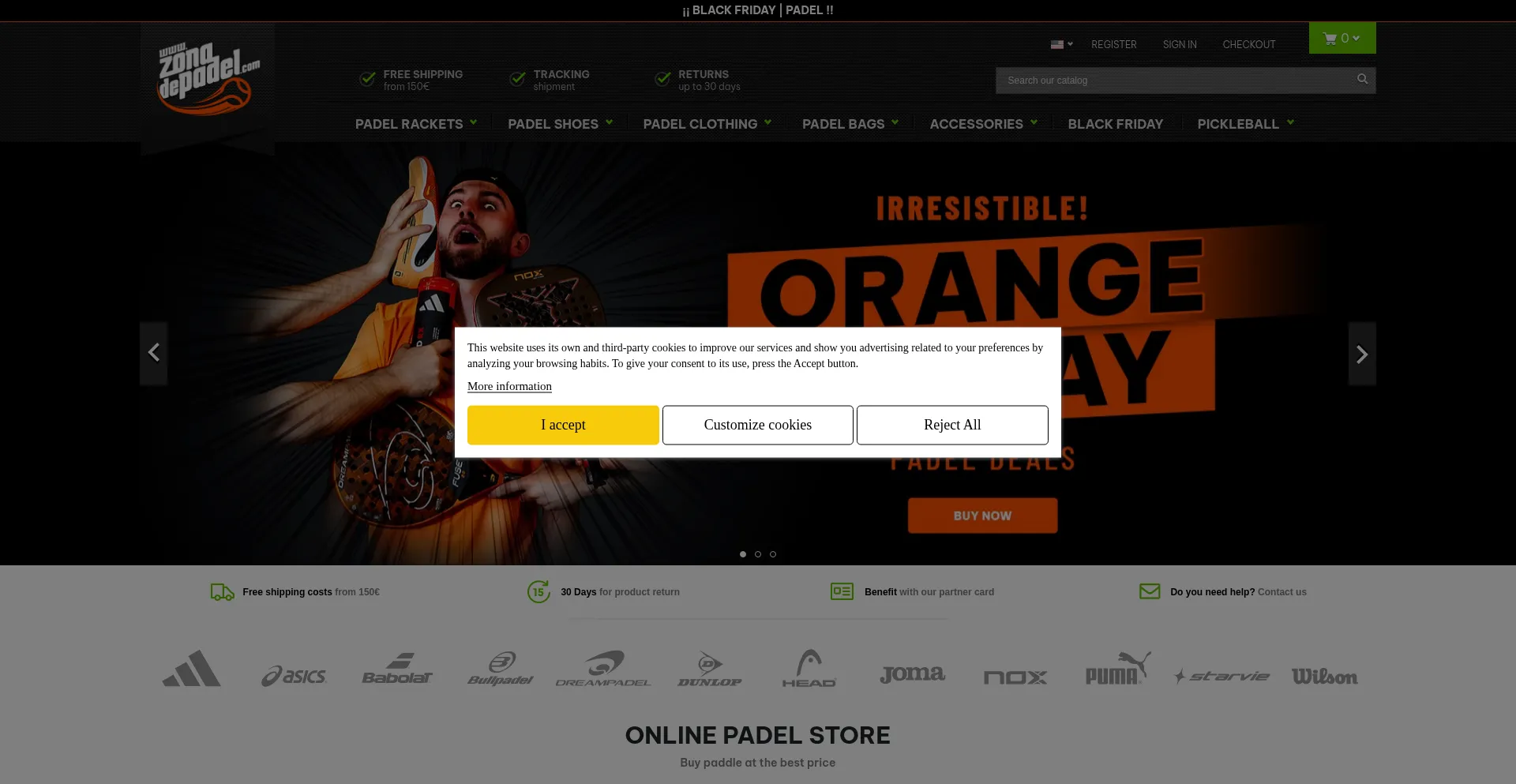Open the Black Friday menu item
This screenshot has width=1516, height=784.
(1115, 124)
